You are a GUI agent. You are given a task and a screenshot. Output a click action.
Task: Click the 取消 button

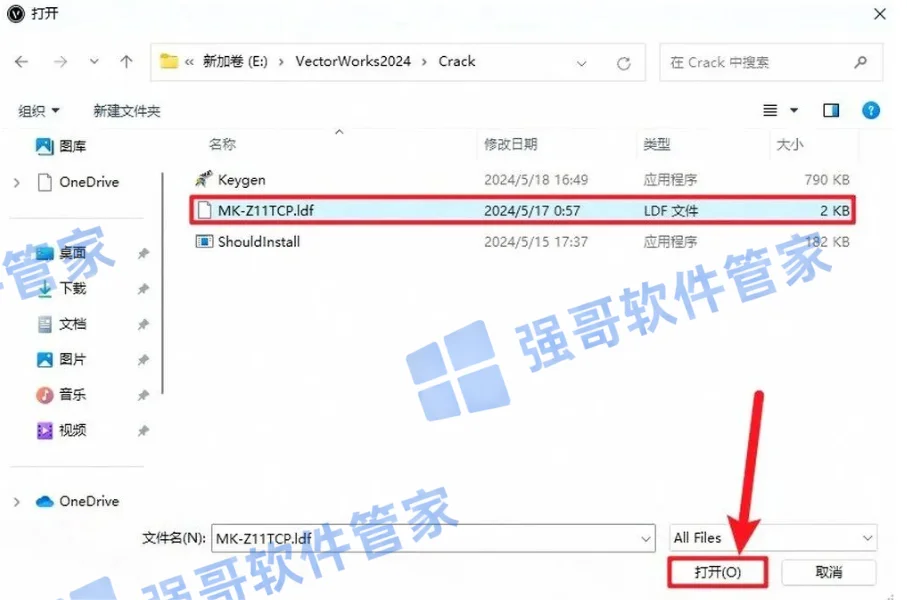[x=828, y=572]
